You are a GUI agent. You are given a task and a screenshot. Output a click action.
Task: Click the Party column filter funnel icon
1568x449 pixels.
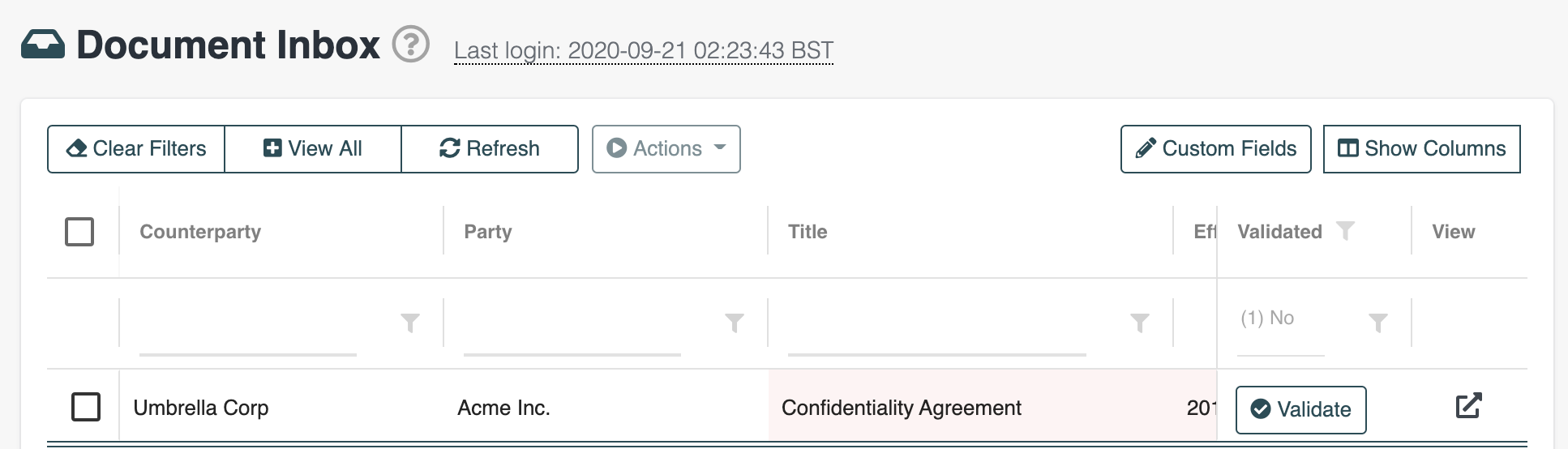click(735, 323)
